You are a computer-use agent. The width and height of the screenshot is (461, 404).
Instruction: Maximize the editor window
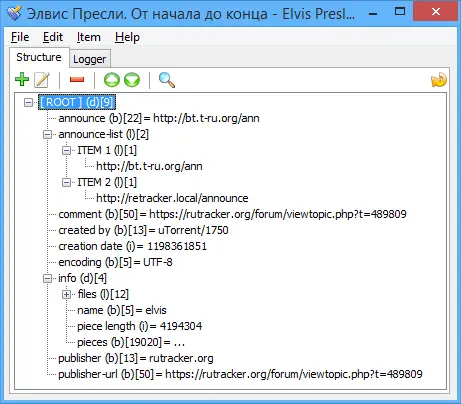tap(400, 12)
